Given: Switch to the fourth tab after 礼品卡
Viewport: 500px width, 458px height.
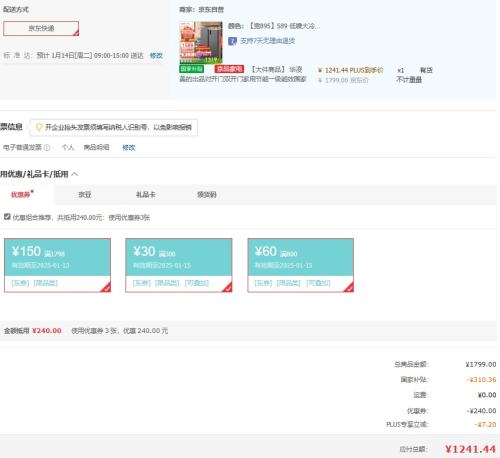Looking at the screenshot, I should [207, 194].
